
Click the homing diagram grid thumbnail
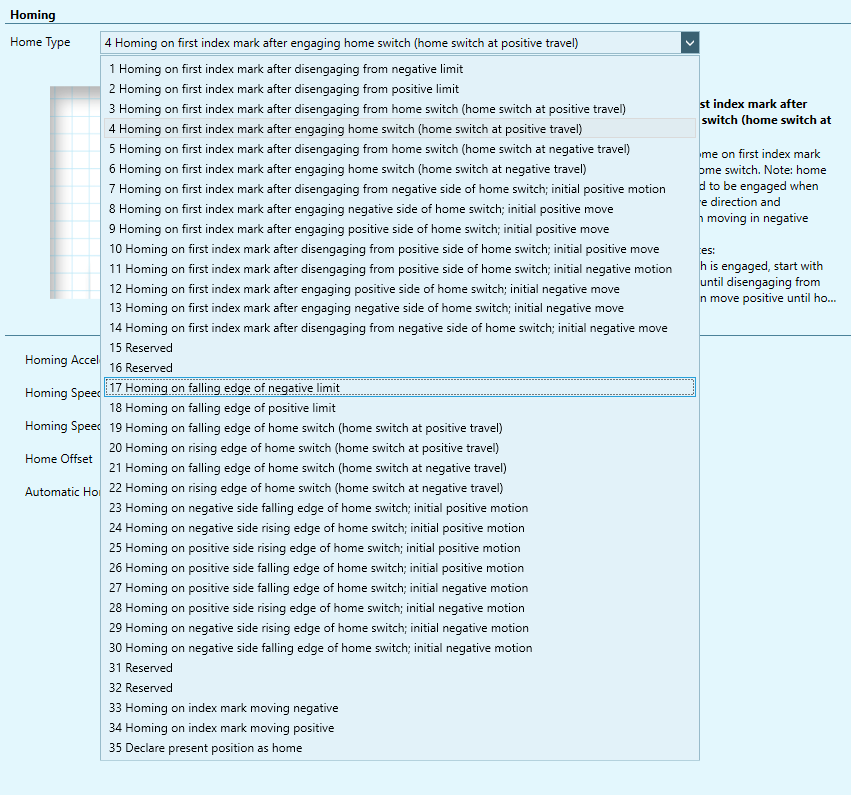click(x=75, y=193)
